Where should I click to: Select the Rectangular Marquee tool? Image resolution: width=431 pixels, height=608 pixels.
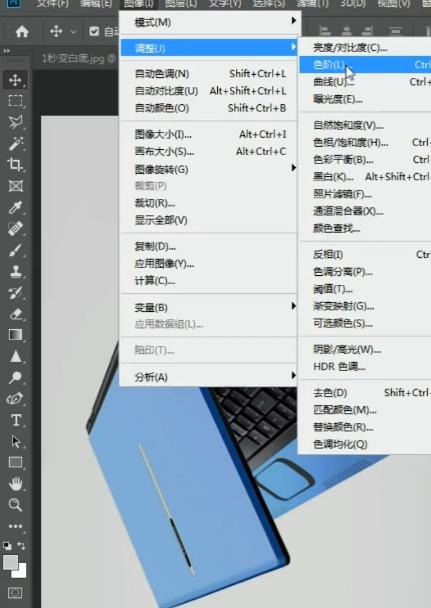[15, 101]
